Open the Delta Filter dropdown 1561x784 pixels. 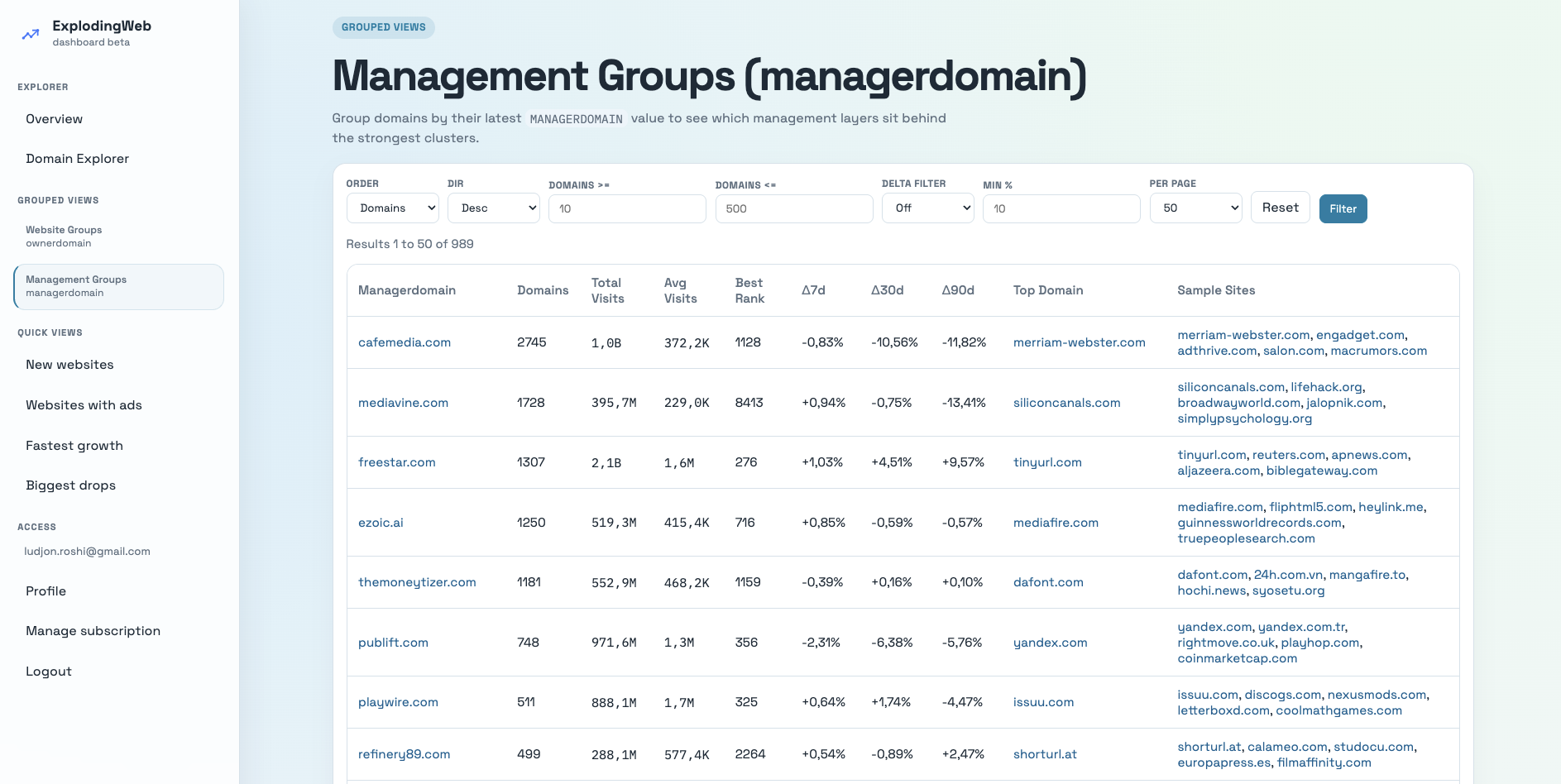pyautogui.click(x=928, y=208)
